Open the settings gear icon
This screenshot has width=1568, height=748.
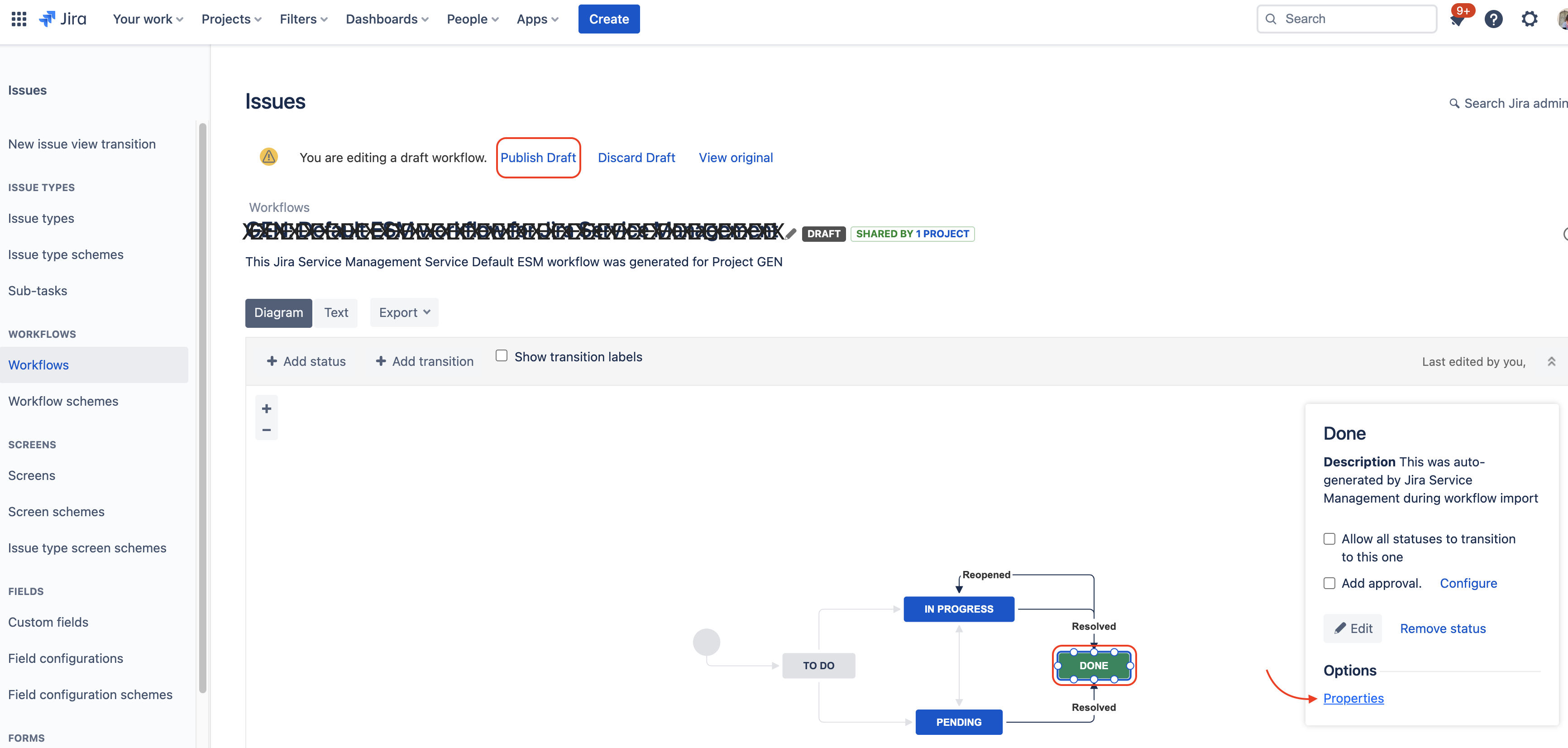point(1529,19)
